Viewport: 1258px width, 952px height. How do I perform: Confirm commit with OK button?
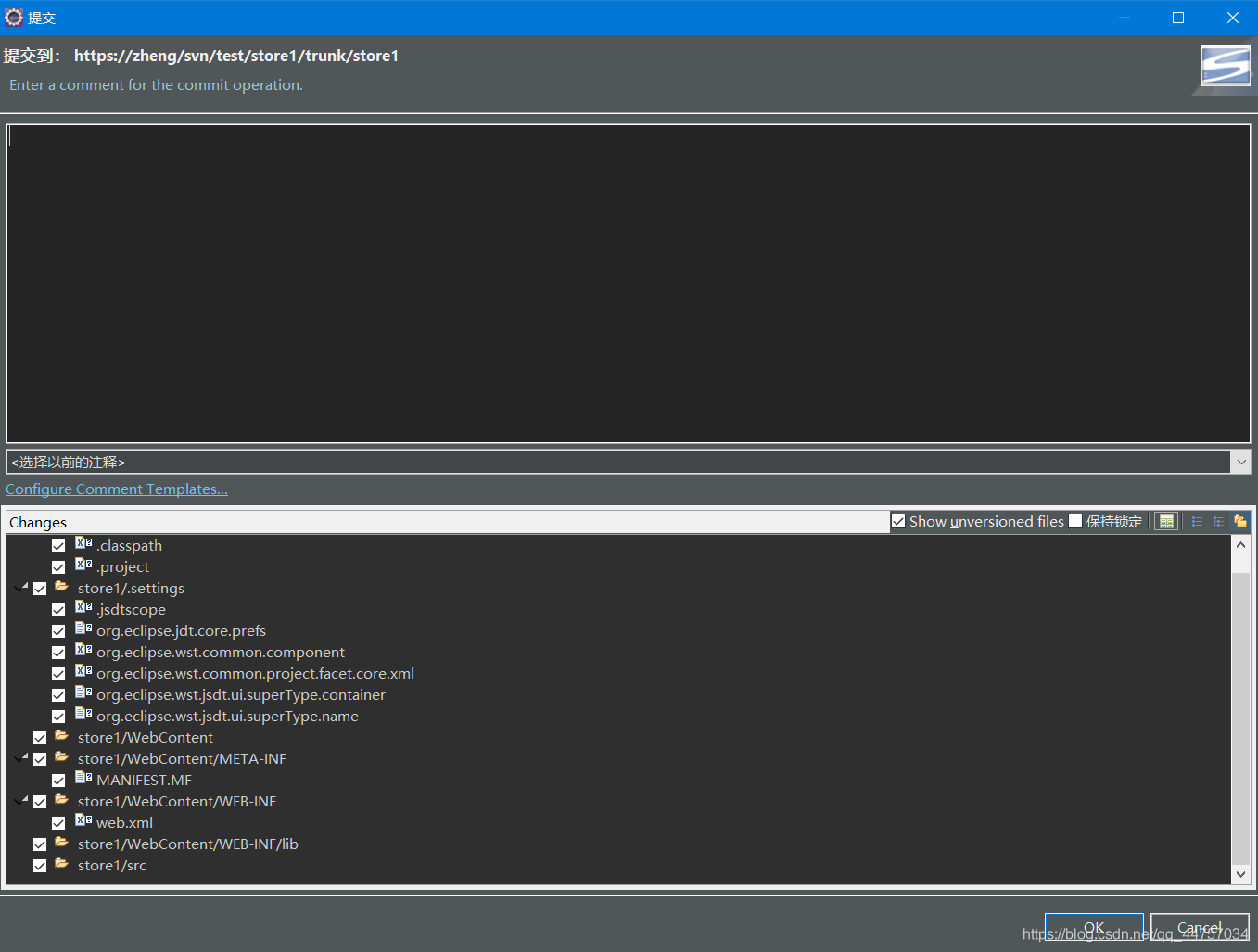[1094, 928]
